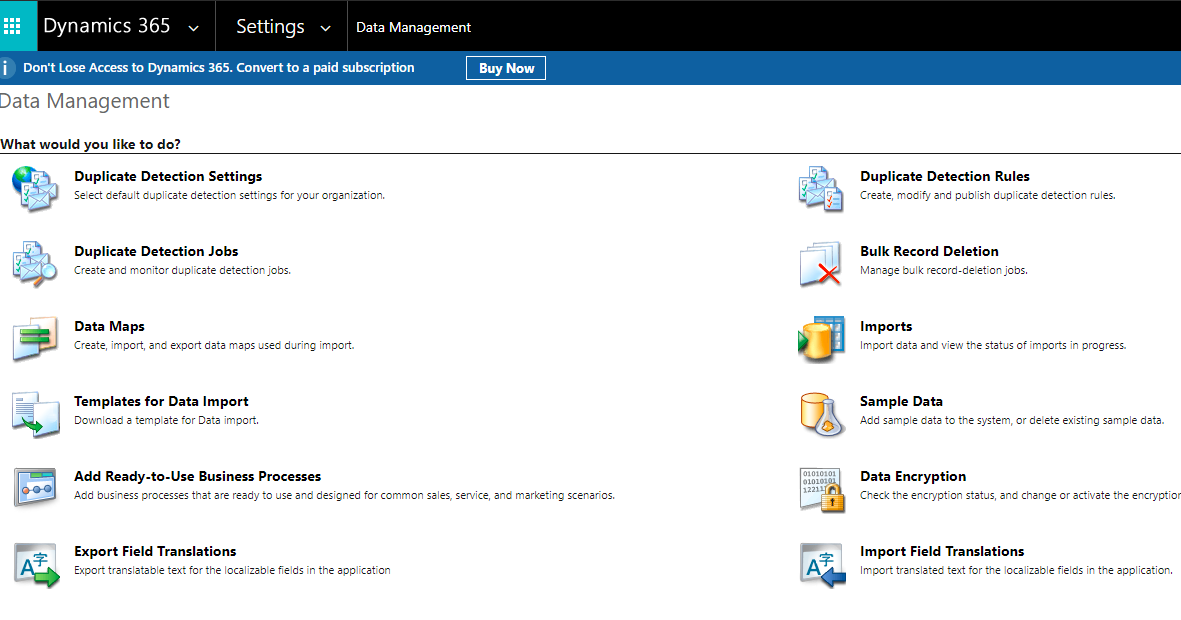Open Duplicate Detection Settings
The height and width of the screenshot is (620, 1181).
tap(168, 176)
